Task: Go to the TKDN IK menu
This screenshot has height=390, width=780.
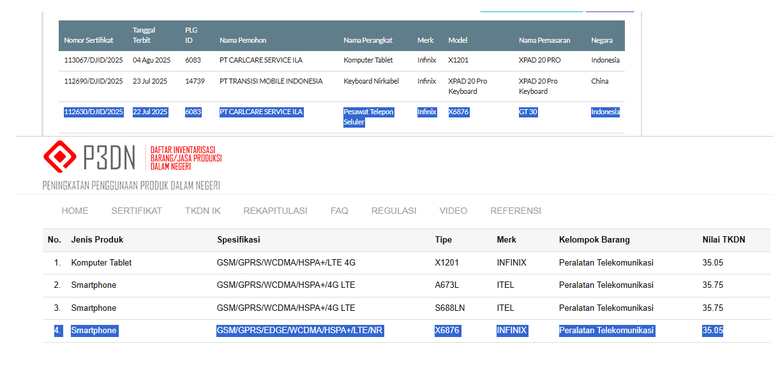Action: pos(202,211)
